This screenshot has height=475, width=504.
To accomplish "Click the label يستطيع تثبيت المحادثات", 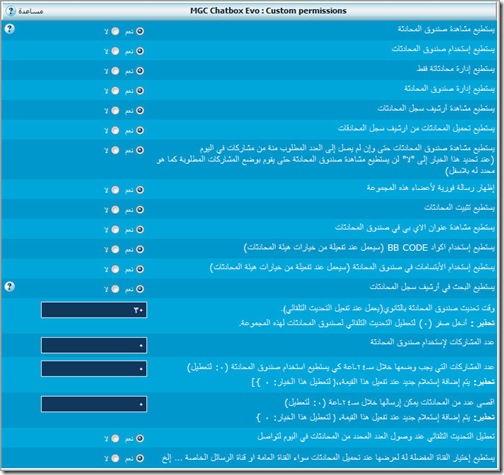I will (x=460, y=208).
